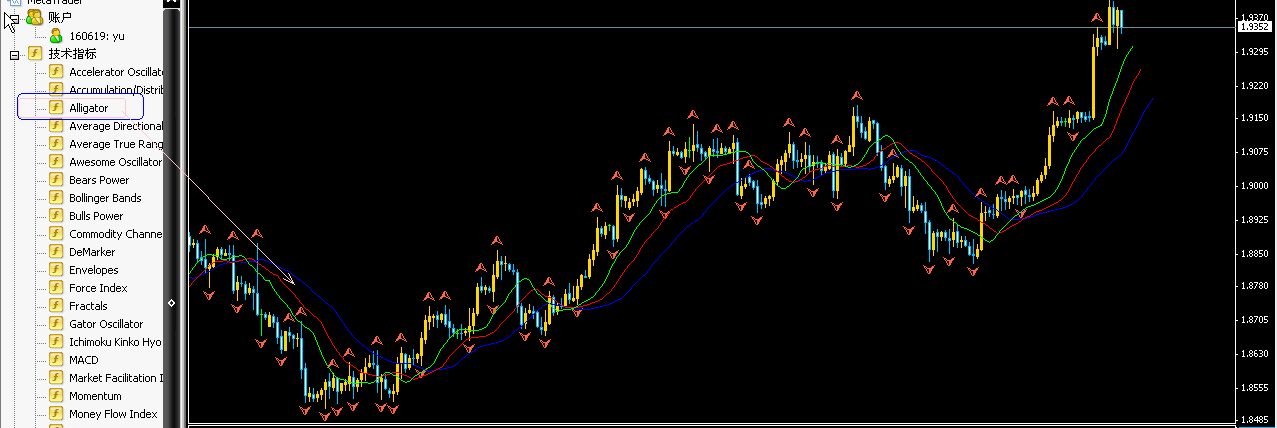Select the Accelerator Oscillator text entry
The height and width of the screenshot is (428, 1277).
[x=115, y=72]
